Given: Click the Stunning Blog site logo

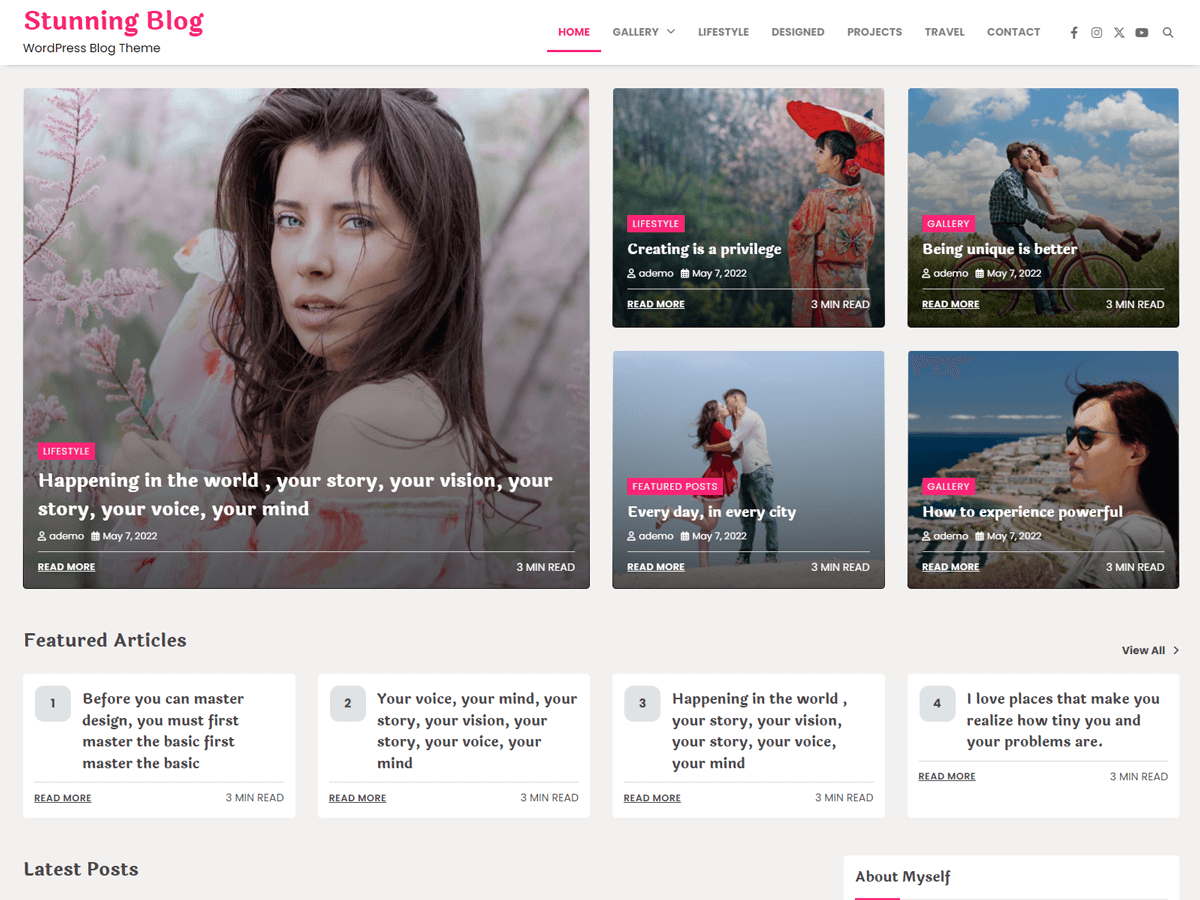Looking at the screenshot, I should [x=113, y=21].
